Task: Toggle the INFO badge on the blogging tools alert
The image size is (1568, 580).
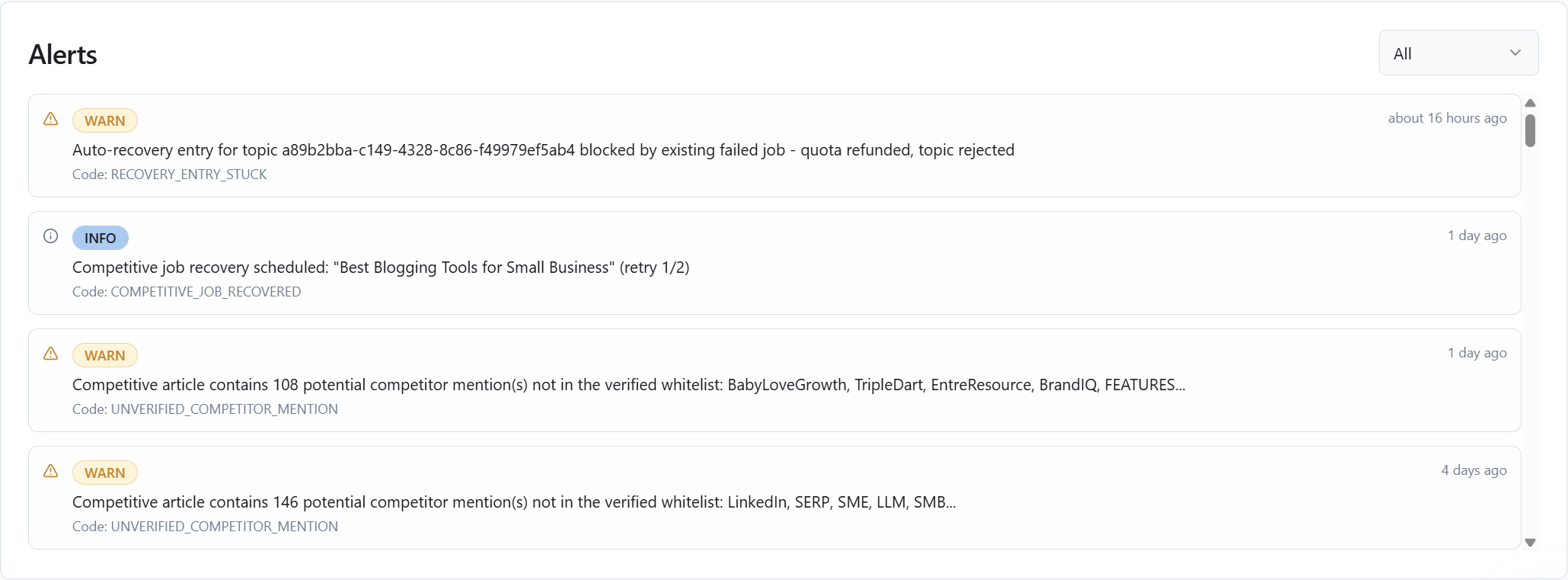Action: pos(99,238)
